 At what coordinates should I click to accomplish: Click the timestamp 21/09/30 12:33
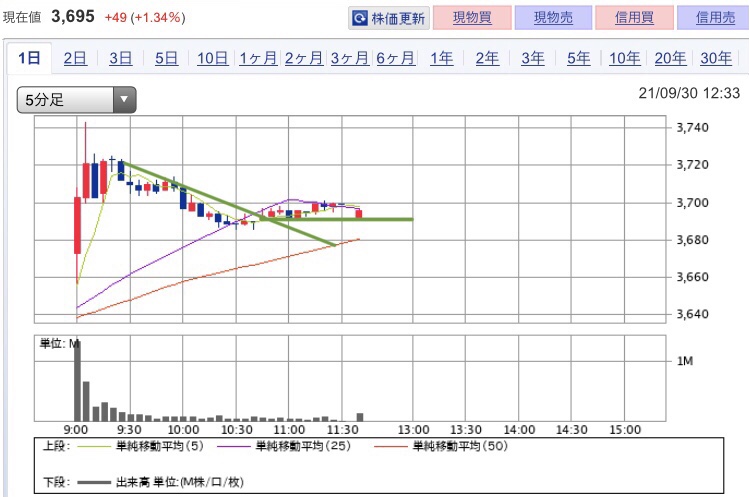[x=689, y=93]
